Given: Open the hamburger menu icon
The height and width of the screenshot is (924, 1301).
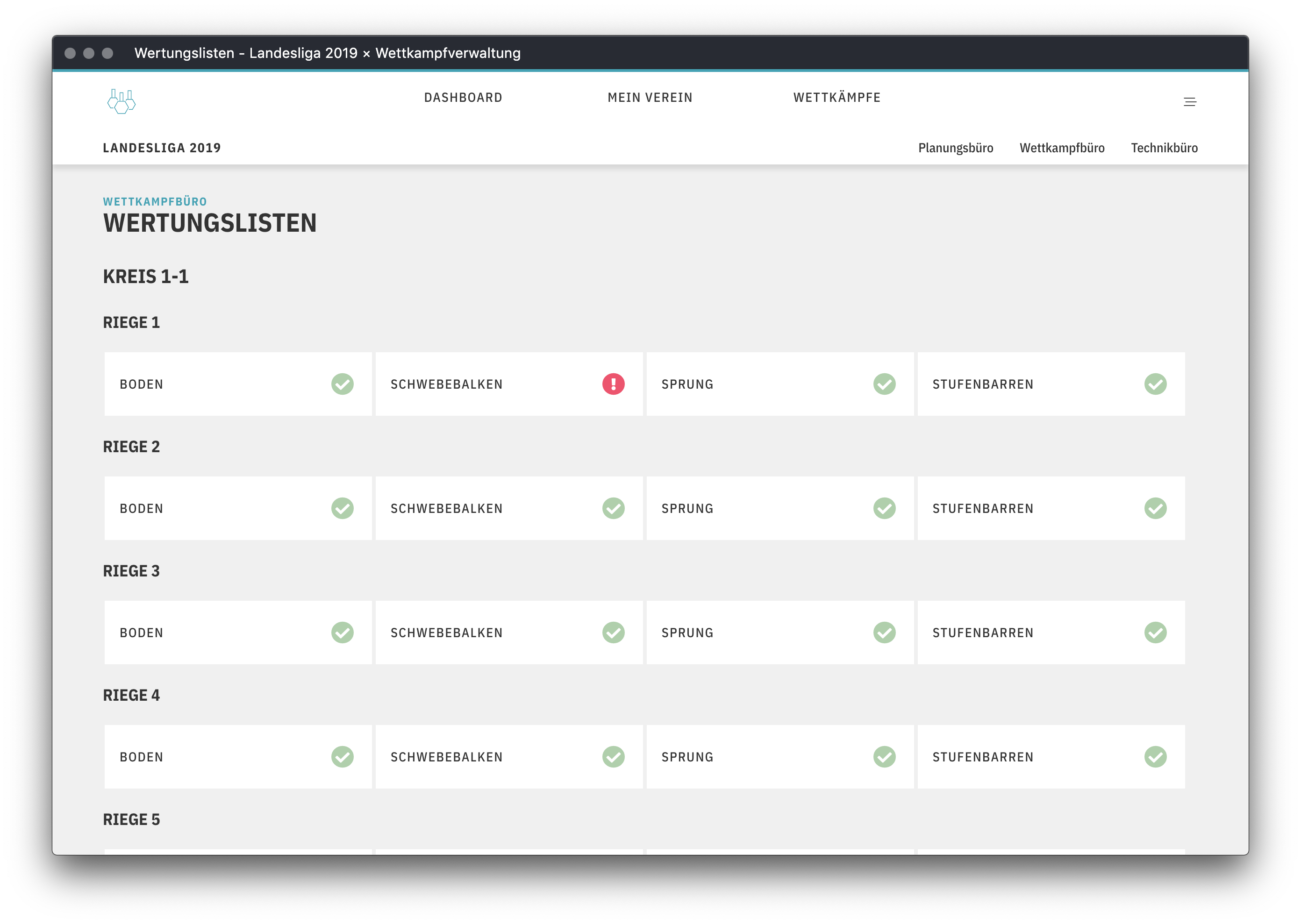Looking at the screenshot, I should (x=1189, y=102).
